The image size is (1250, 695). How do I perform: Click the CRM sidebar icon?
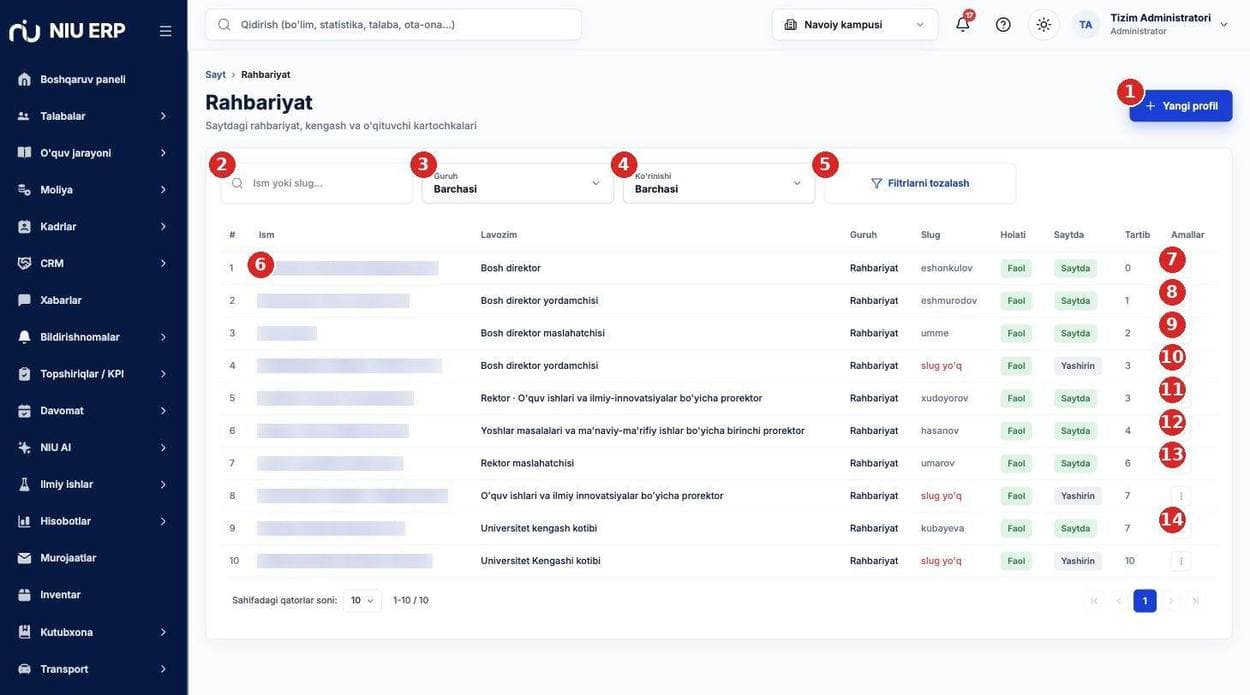24,263
